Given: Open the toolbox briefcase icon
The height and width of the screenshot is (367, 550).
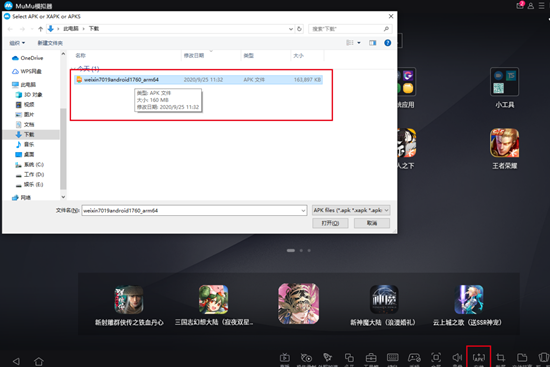Looking at the screenshot, I should click(x=371, y=358).
